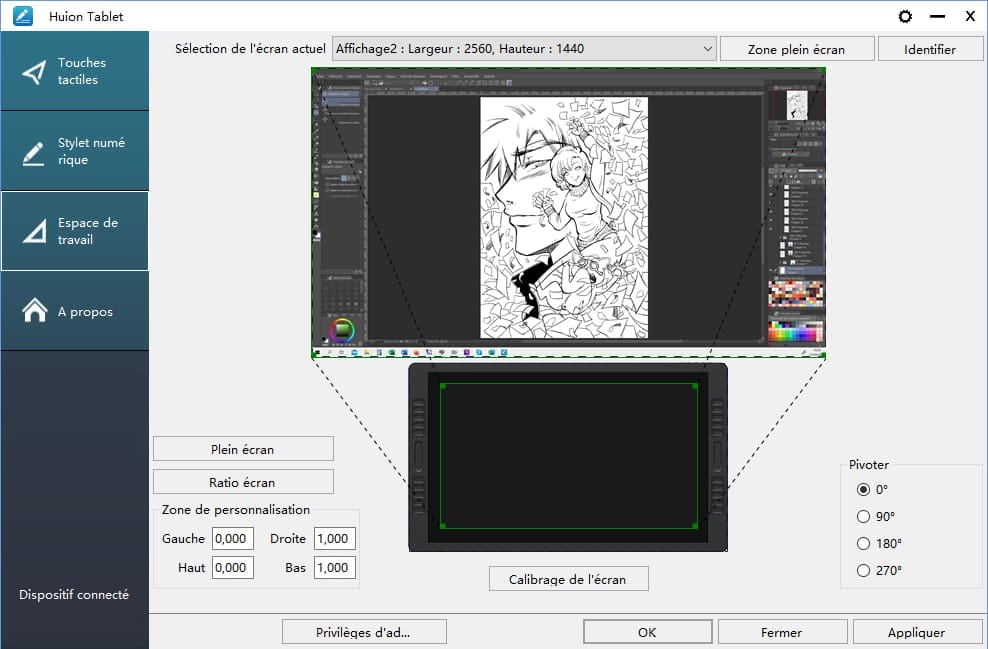Switch to the Stylet numérique tab

(75, 151)
